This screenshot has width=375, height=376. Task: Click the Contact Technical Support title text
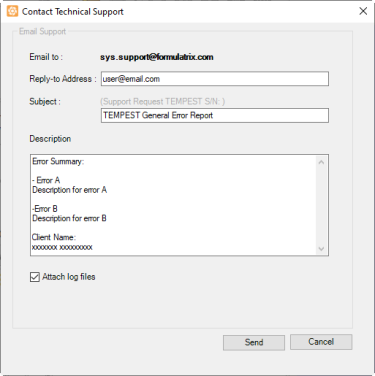click(x=73, y=12)
